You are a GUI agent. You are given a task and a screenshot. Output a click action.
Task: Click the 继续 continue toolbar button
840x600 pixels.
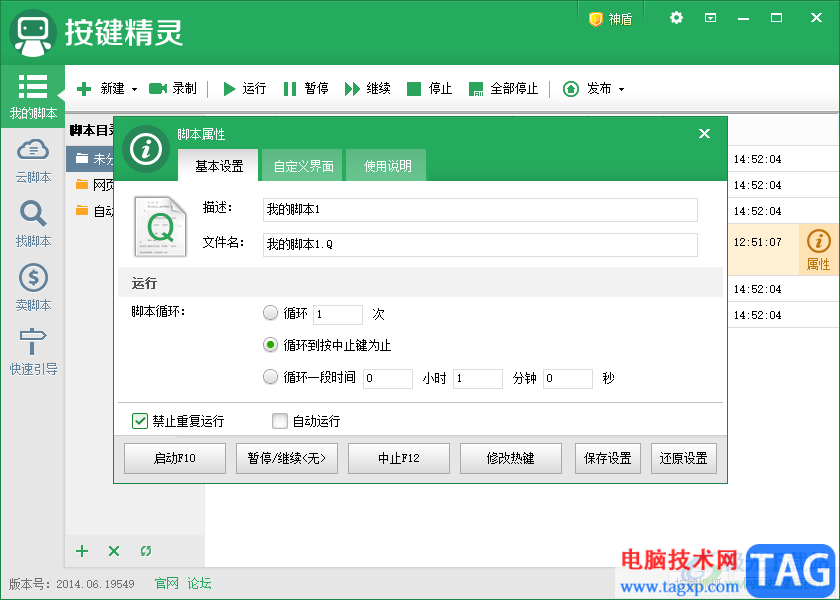point(368,88)
